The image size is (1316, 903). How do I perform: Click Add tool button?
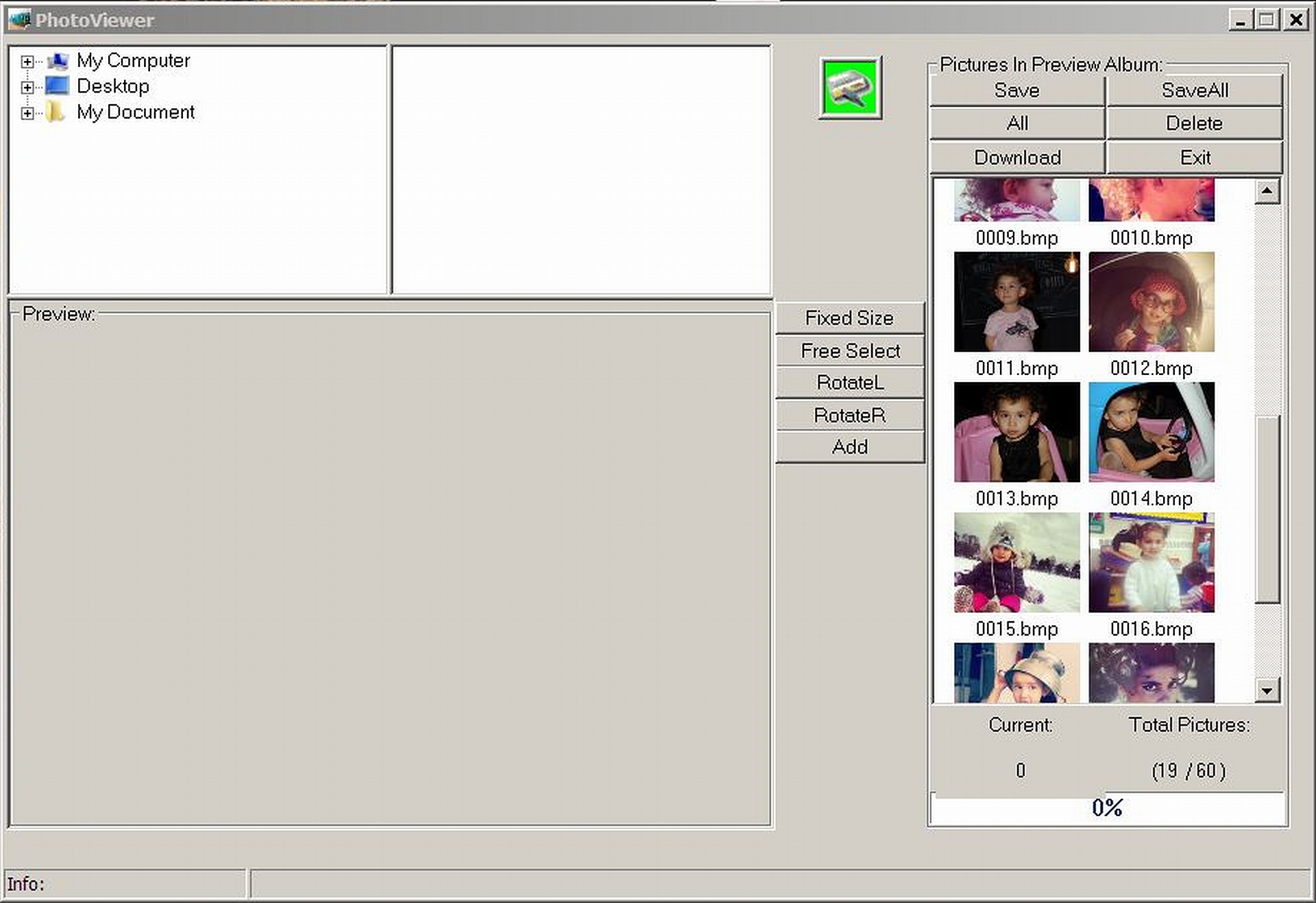pyautogui.click(x=848, y=446)
